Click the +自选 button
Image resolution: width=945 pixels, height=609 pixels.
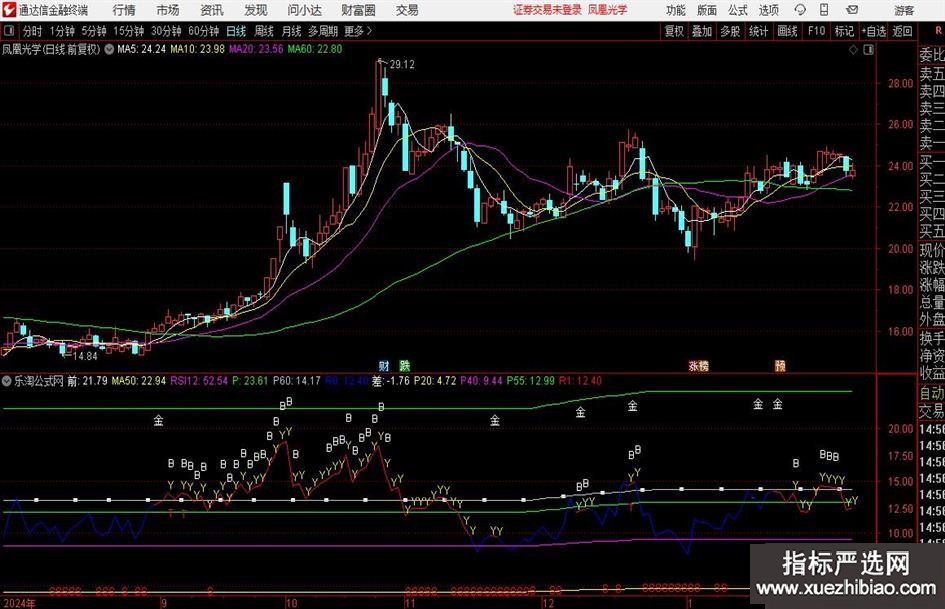coord(874,31)
